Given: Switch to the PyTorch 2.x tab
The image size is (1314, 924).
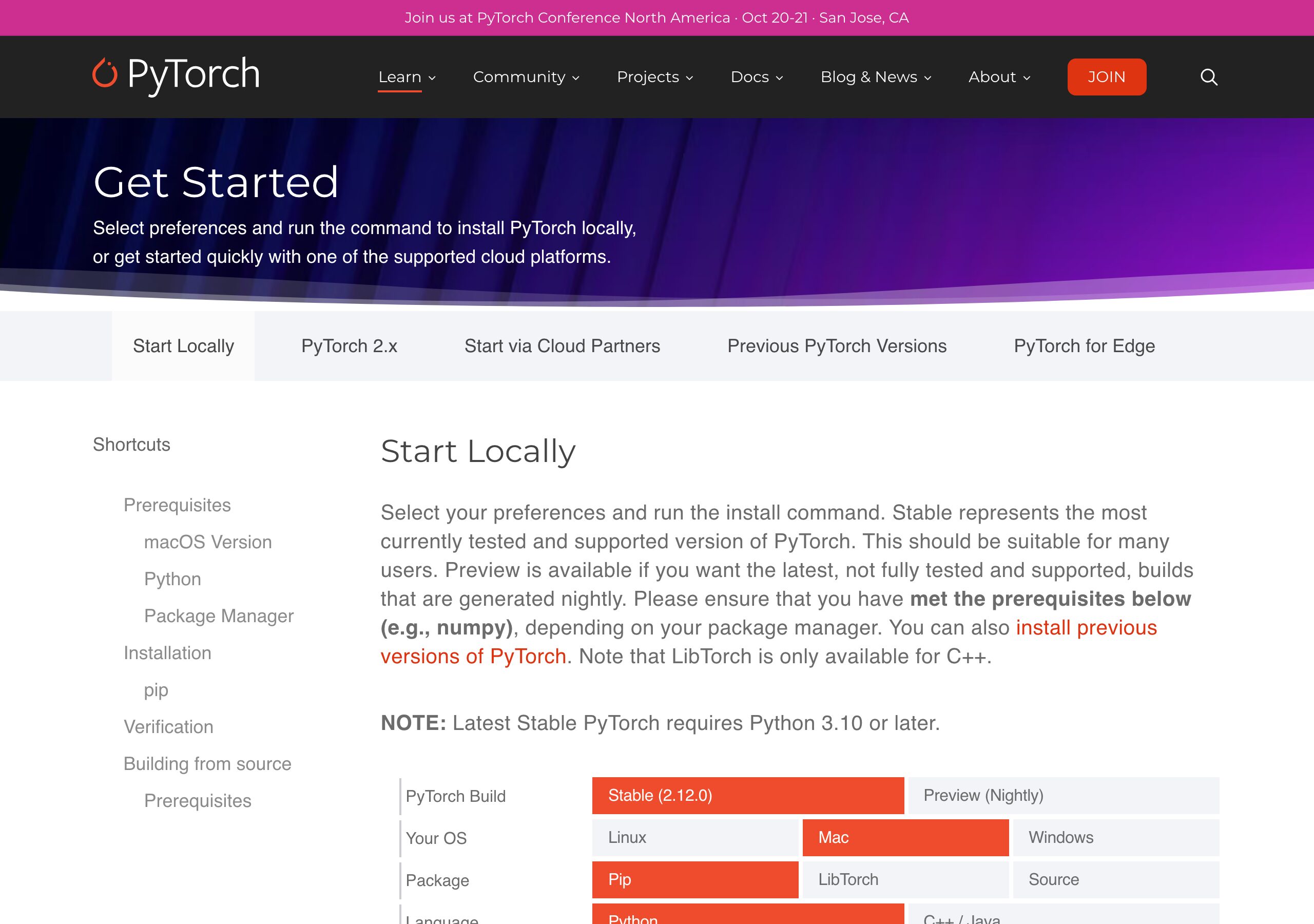Looking at the screenshot, I should (349, 346).
